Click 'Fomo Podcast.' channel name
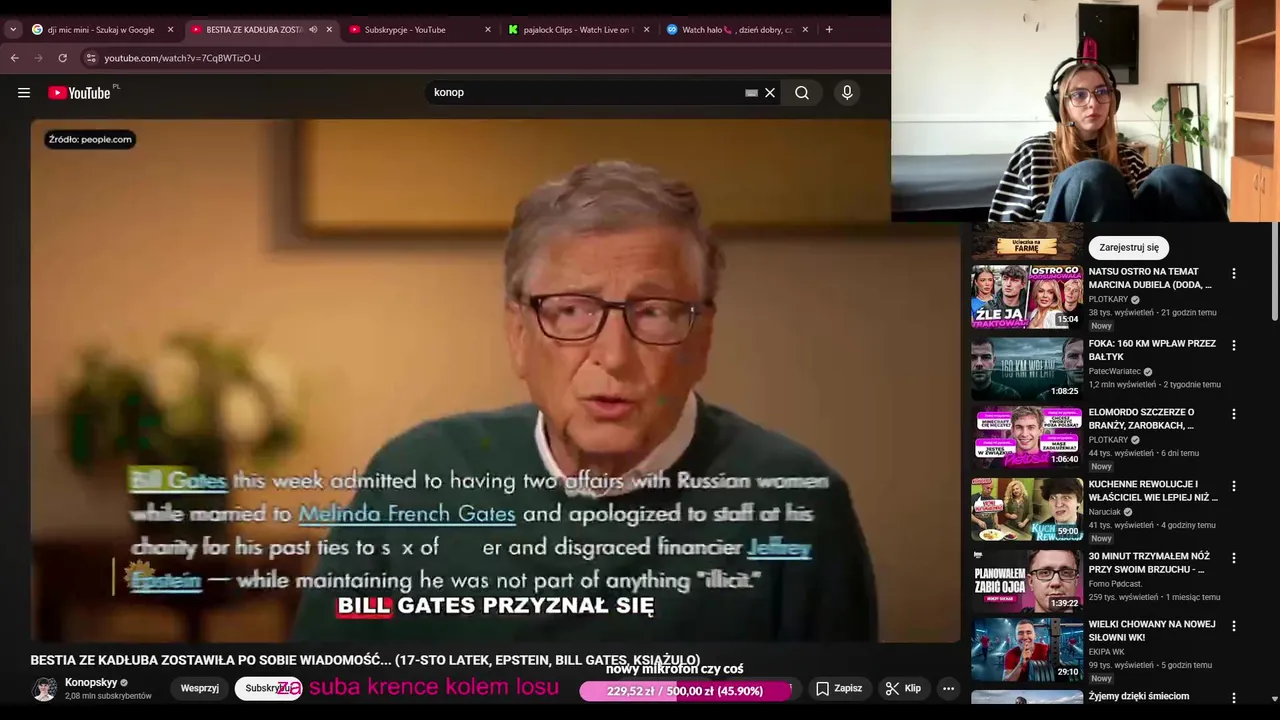This screenshot has height=720, width=1280. [x=1116, y=583]
